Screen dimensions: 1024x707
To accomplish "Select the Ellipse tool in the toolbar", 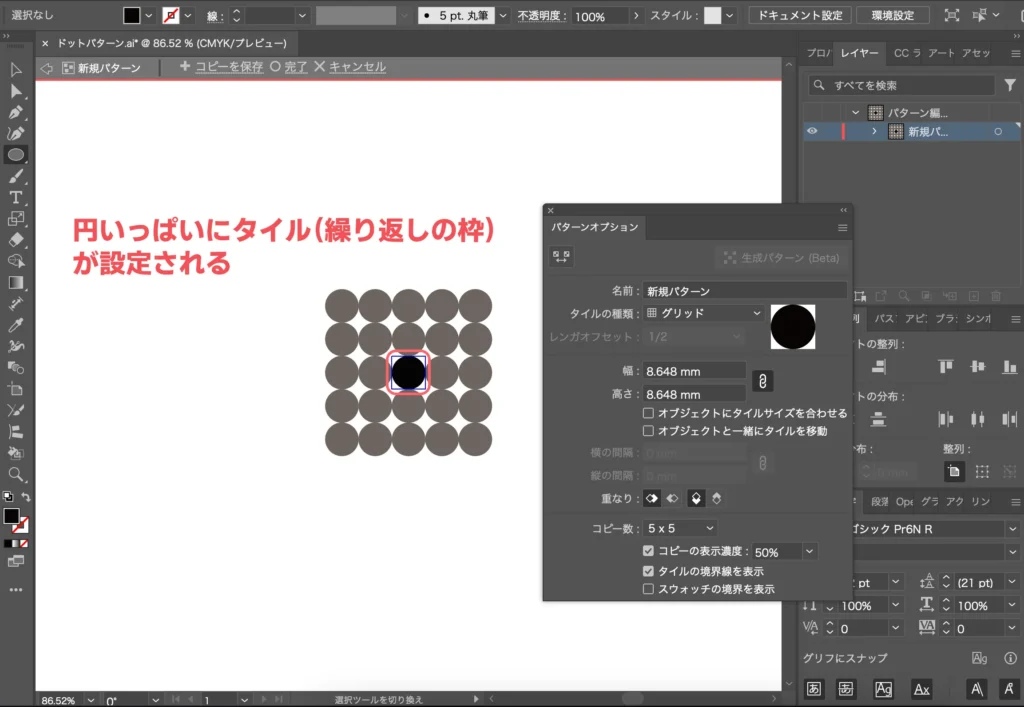I will click(14, 156).
